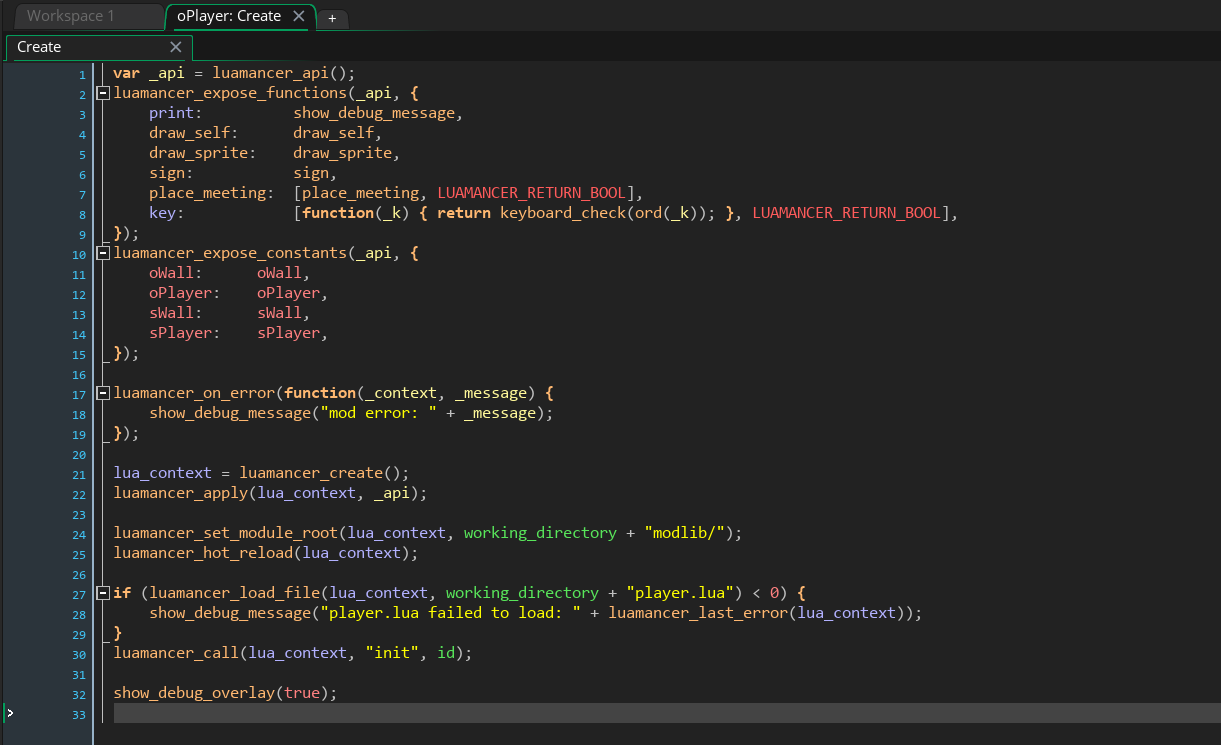Click the draw_sprite value on line 5
Screen dimensions: 1221x745
click(x=342, y=153)
